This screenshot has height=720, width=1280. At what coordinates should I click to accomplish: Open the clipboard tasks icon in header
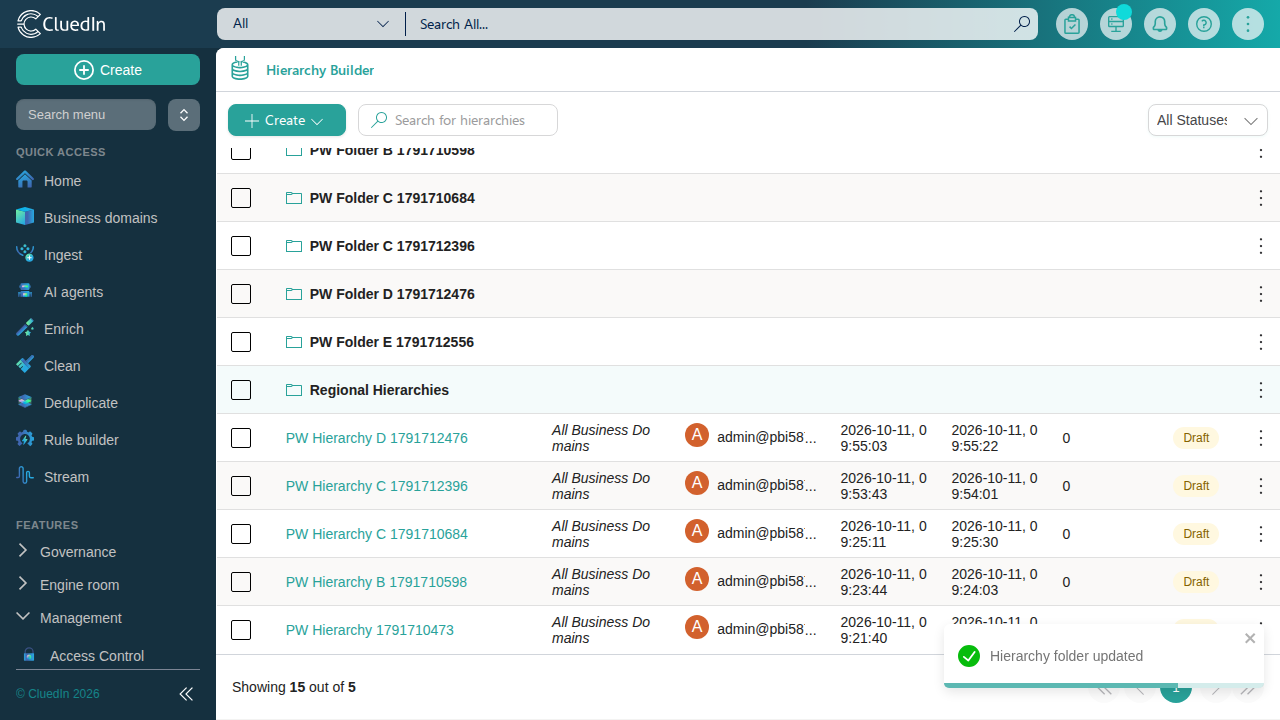[x=1072, y=24]
